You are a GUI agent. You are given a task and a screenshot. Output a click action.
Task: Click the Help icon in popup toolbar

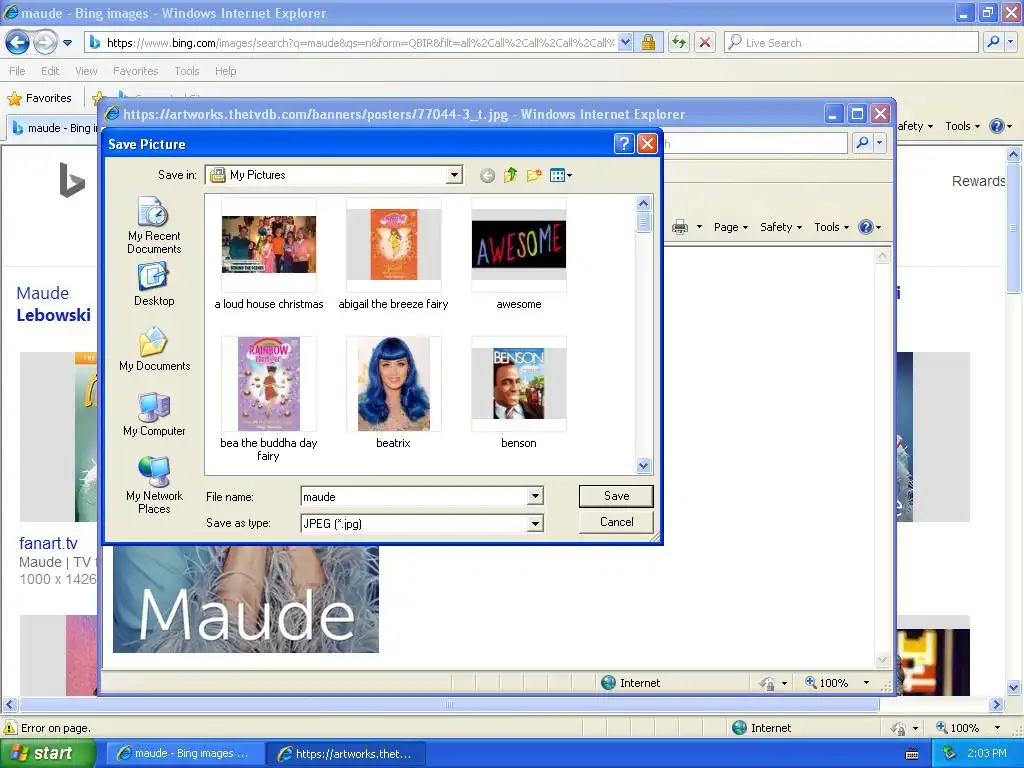(x=866, y=227)
